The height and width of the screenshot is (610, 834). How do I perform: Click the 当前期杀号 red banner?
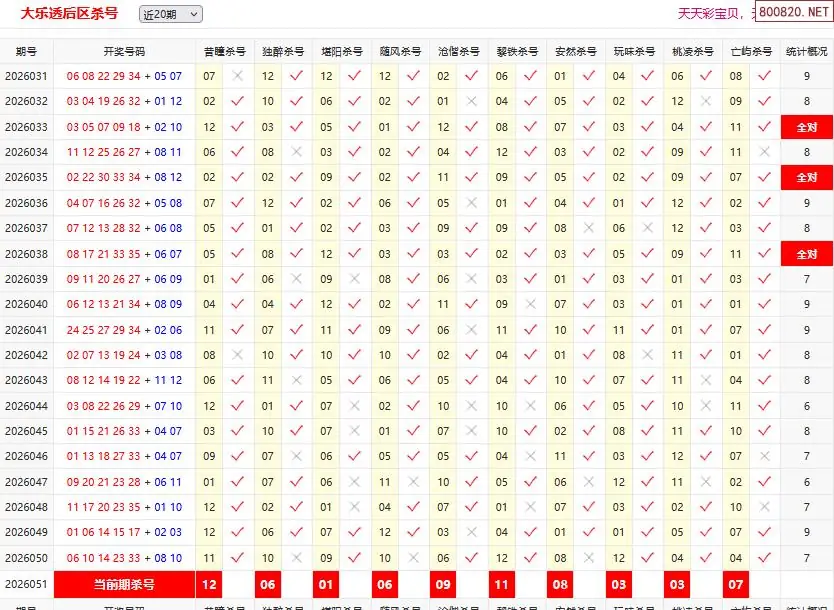pos(124,584)
